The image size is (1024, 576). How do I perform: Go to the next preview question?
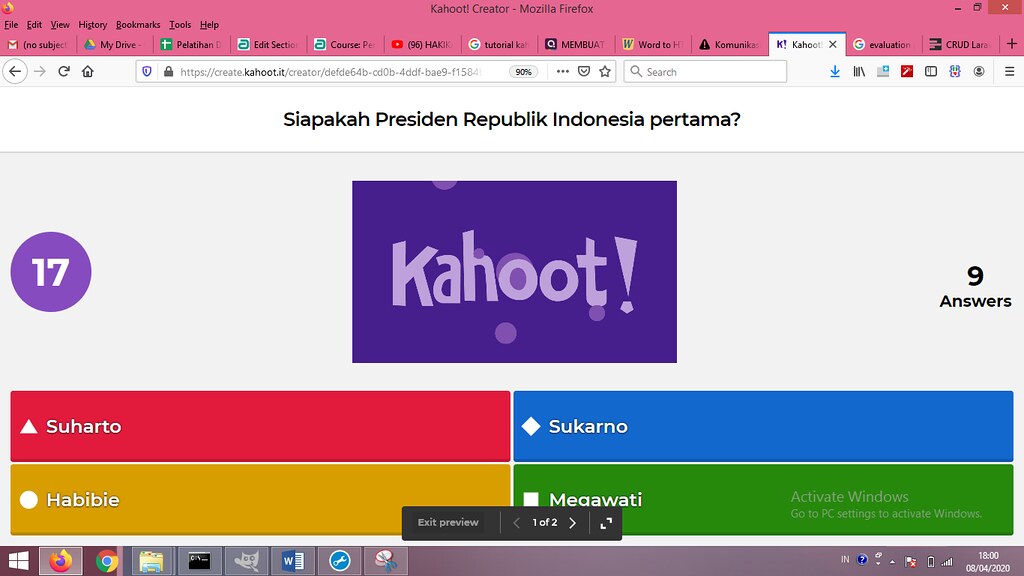point(573,522)
